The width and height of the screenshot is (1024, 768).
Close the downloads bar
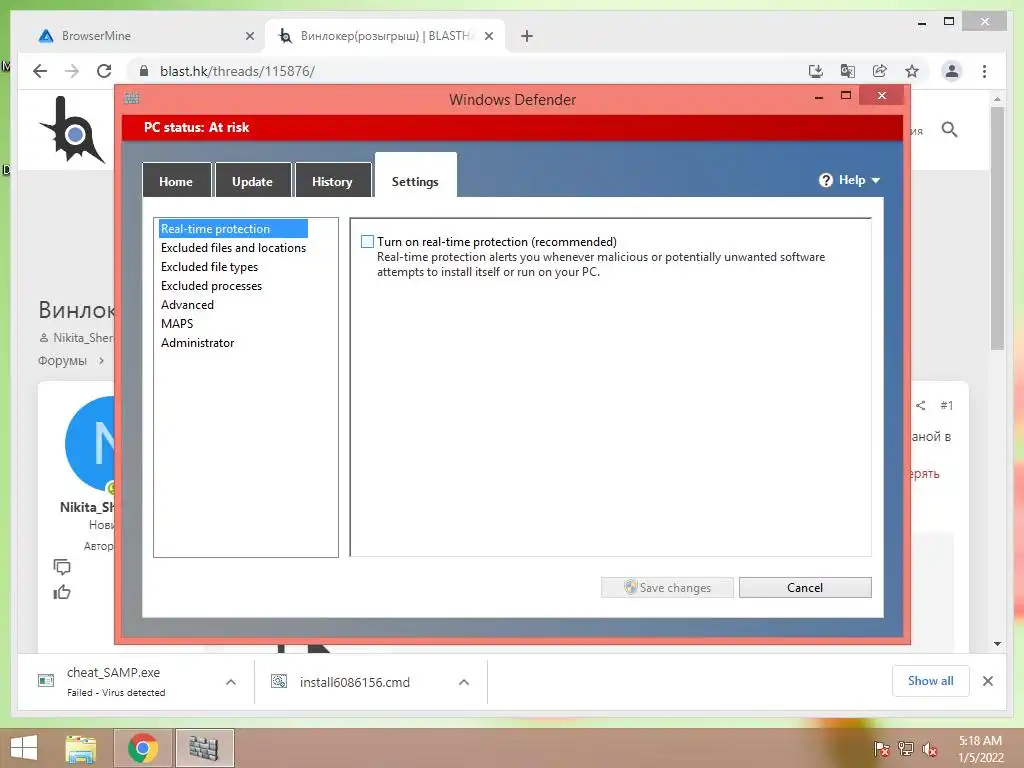coord(988,681)
